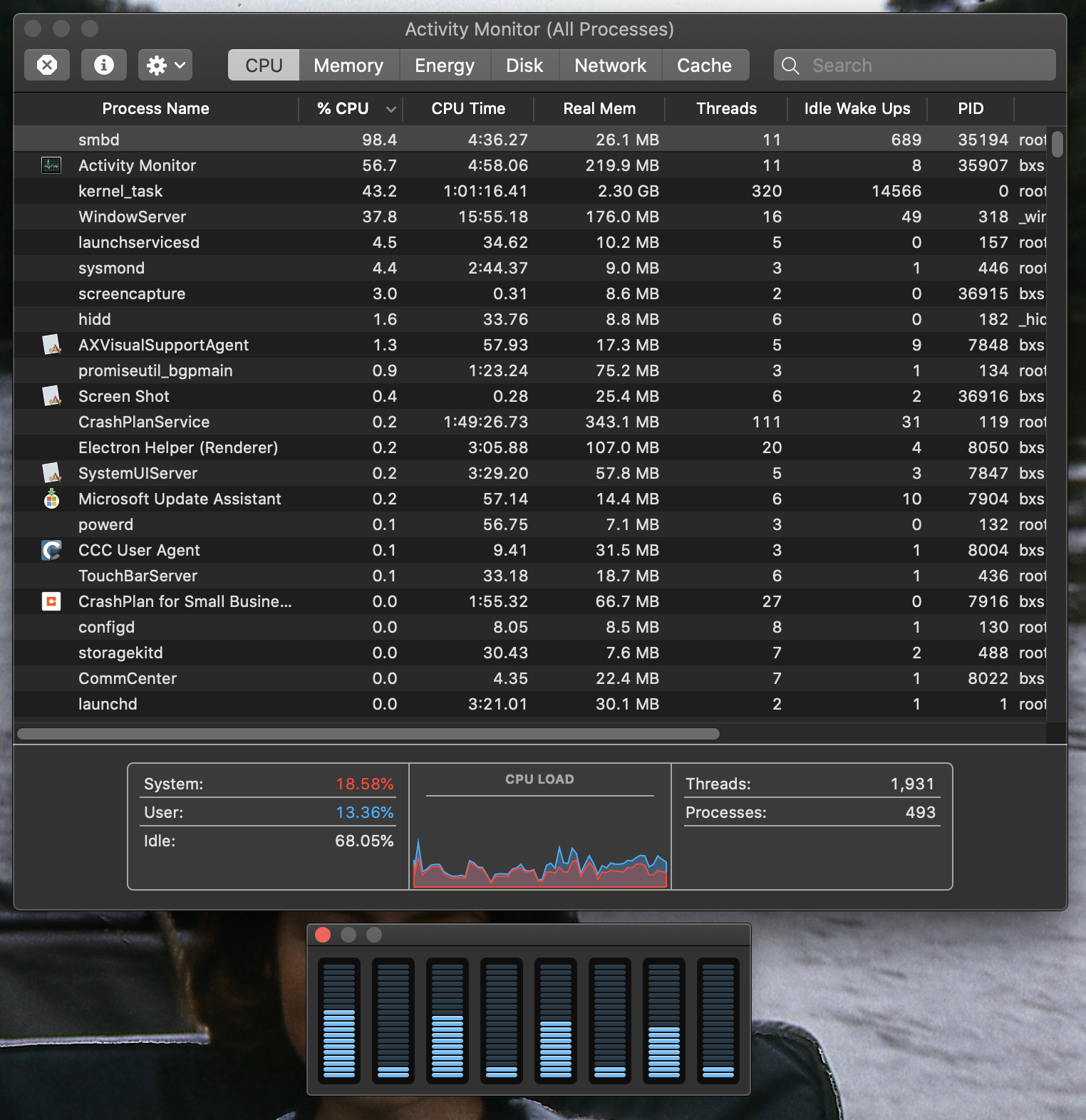Sort by CPU Time column header
Viewport: 1086px width, 1120px height.
[x=468, y=108]
